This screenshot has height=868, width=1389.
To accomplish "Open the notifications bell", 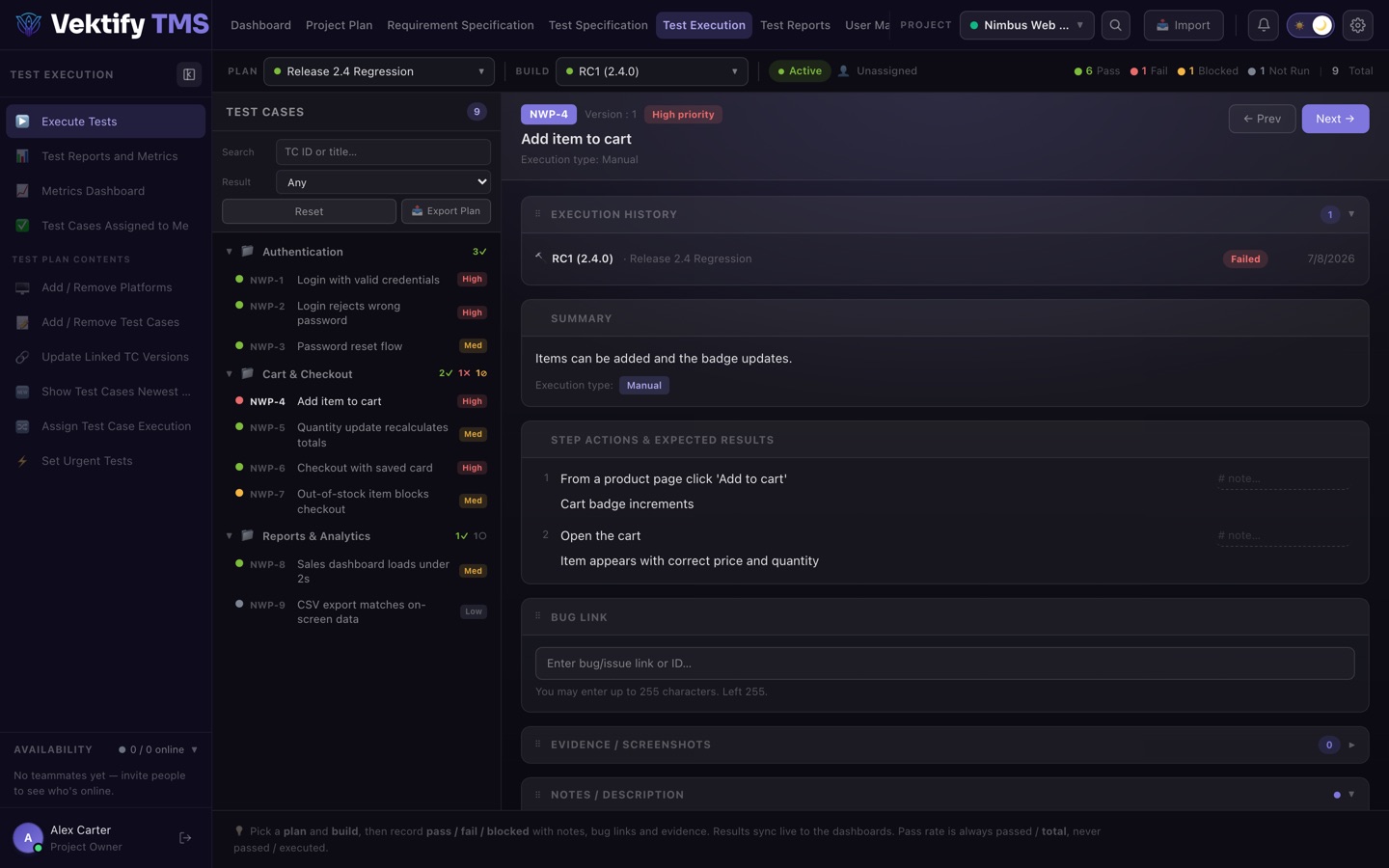I will [x=1264, y=25].
